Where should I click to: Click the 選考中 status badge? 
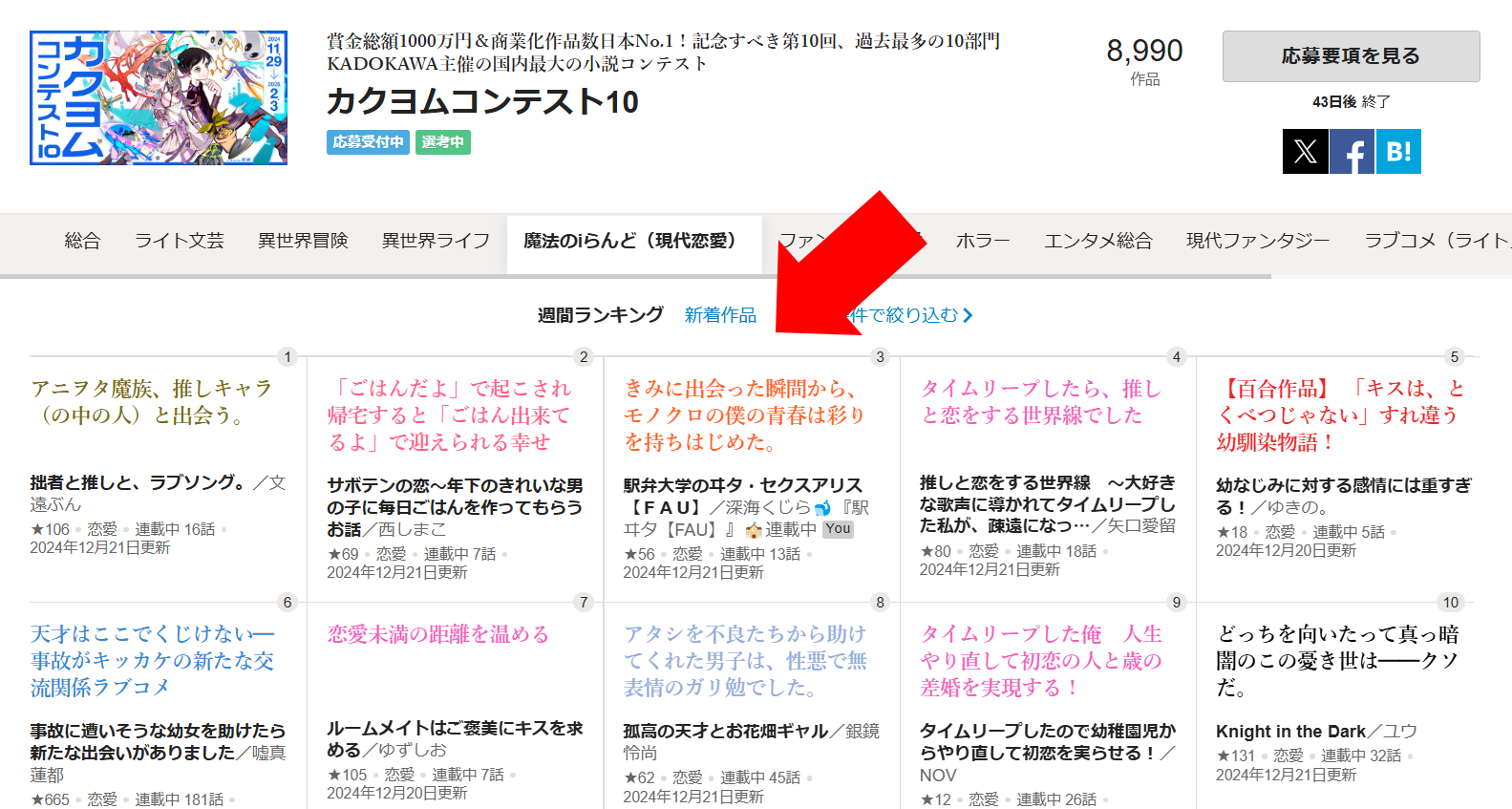pyautogui.click(x=442, y=142)
